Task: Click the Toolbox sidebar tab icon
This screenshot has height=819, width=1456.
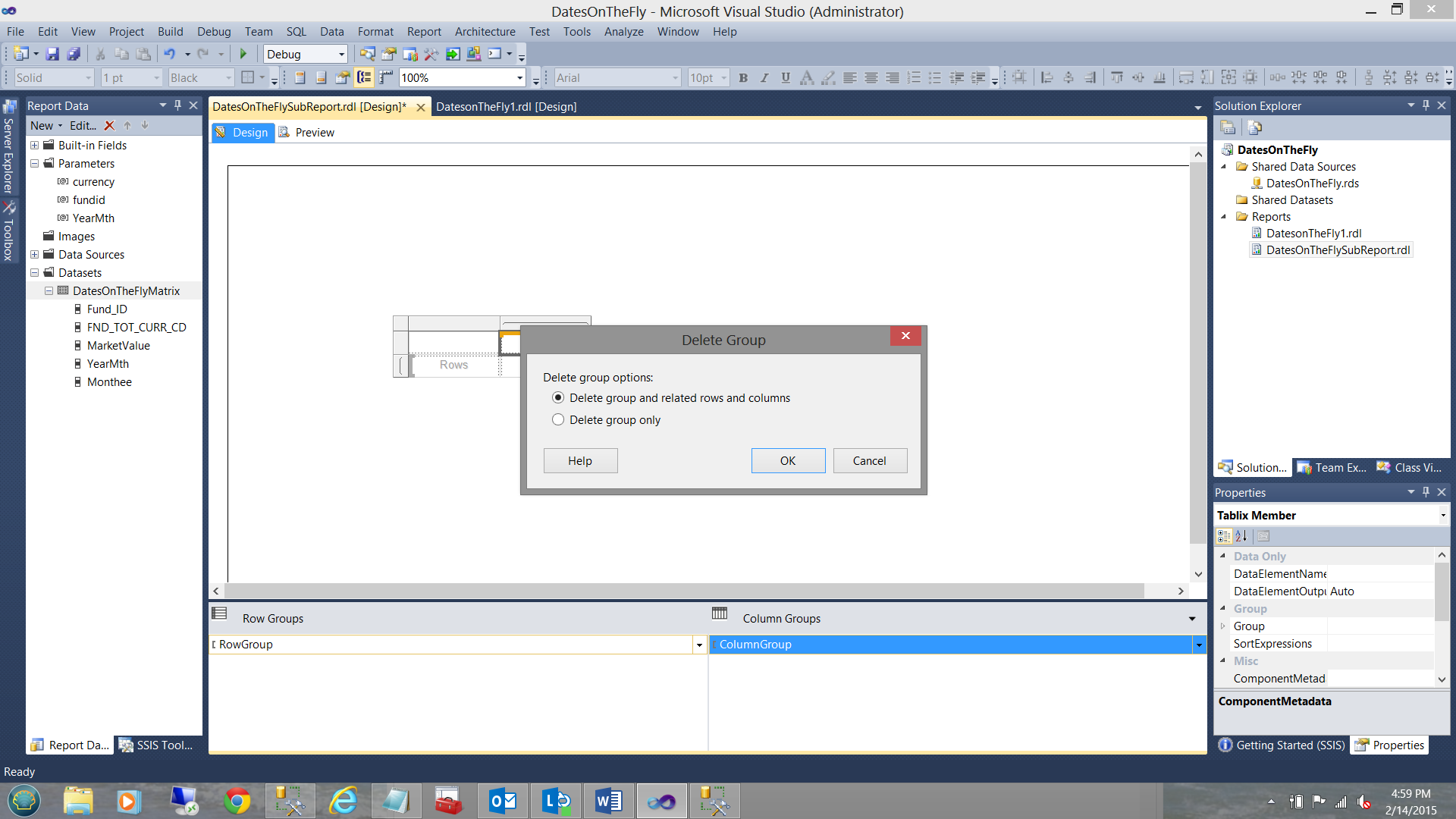Action: click(x=9, y=231)
